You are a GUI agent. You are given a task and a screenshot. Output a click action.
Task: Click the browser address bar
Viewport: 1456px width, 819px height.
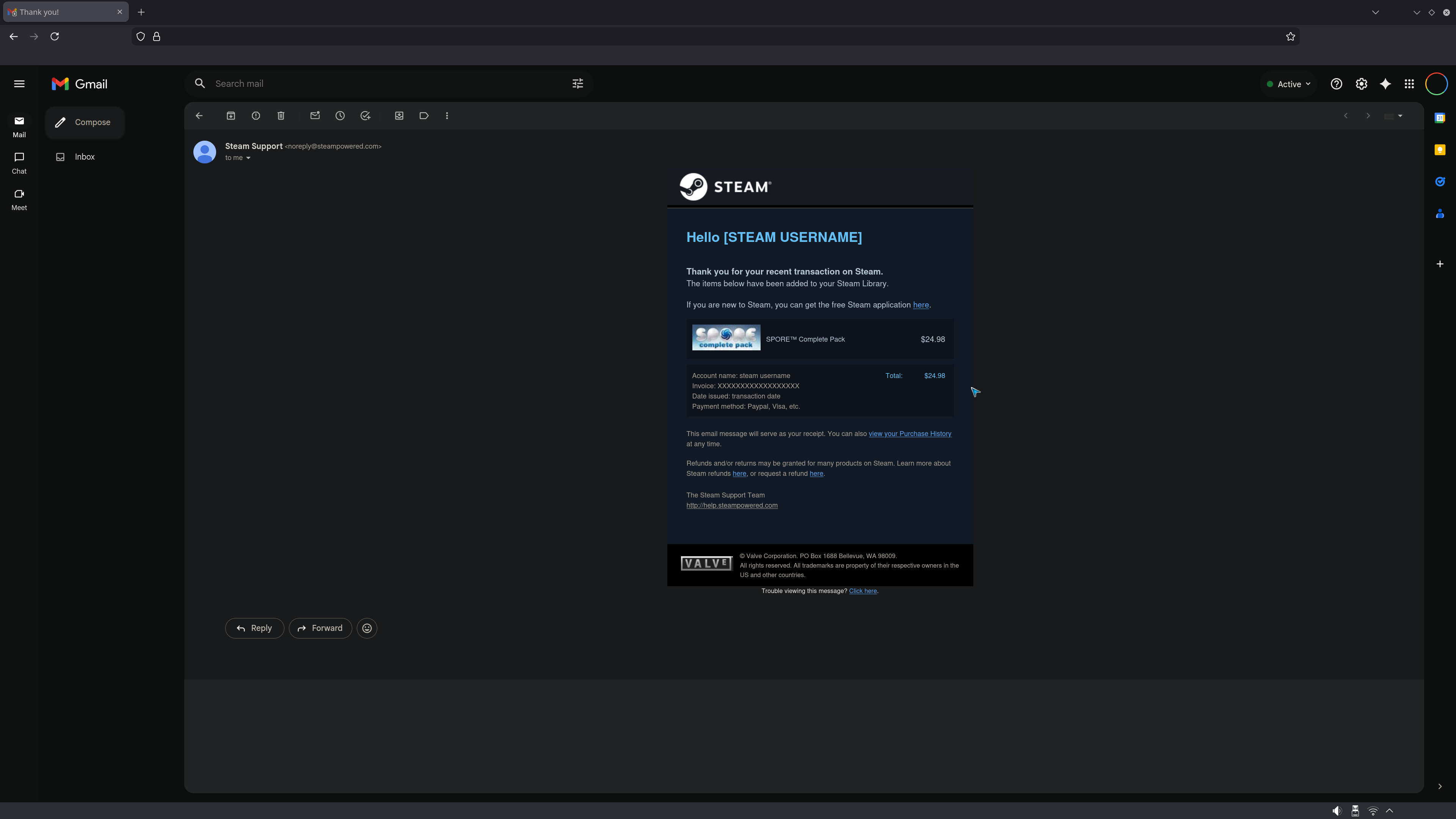pyautogui.click(x=715, y=37)
